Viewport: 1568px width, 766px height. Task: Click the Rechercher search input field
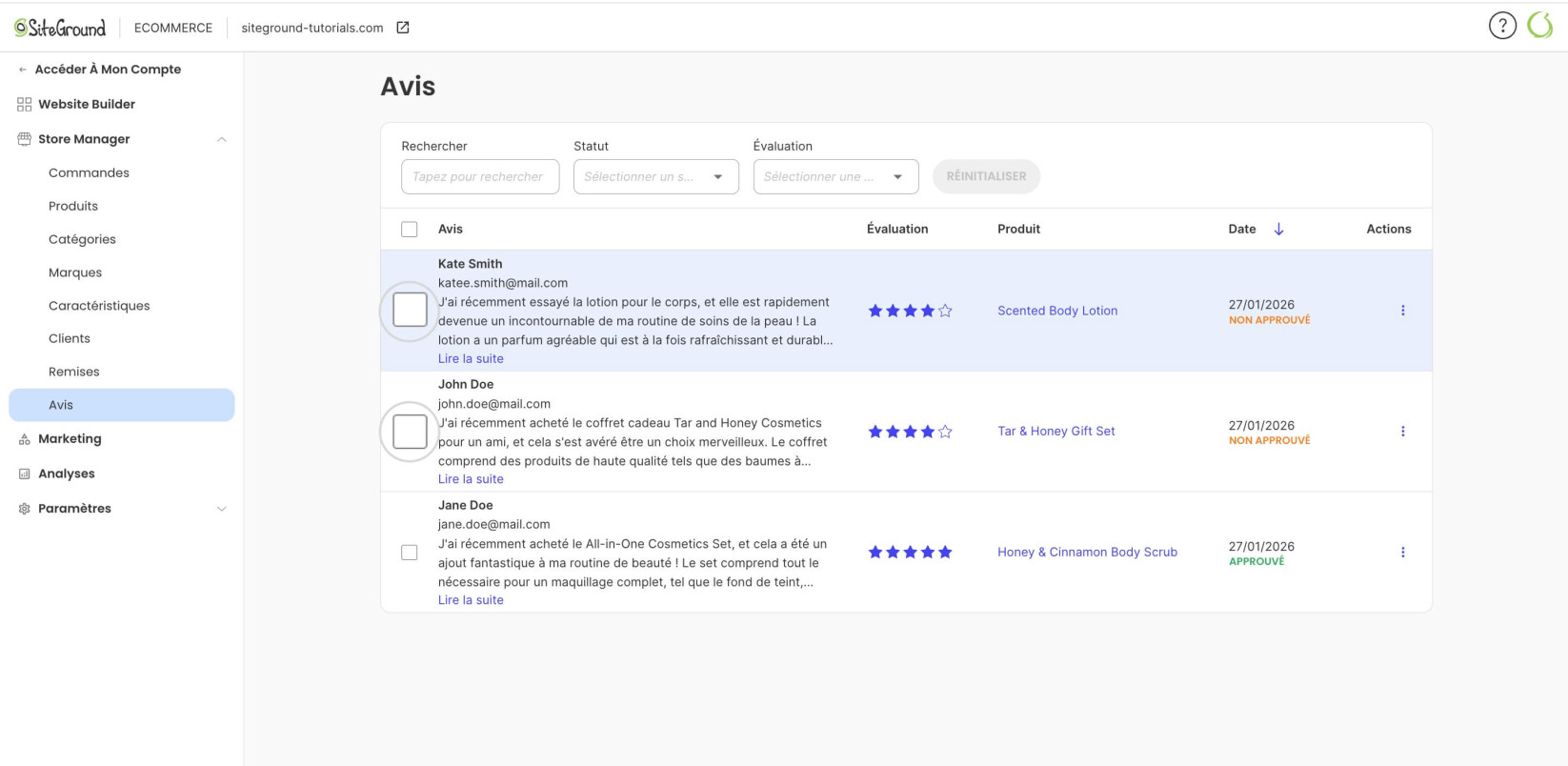click(480, 177)
